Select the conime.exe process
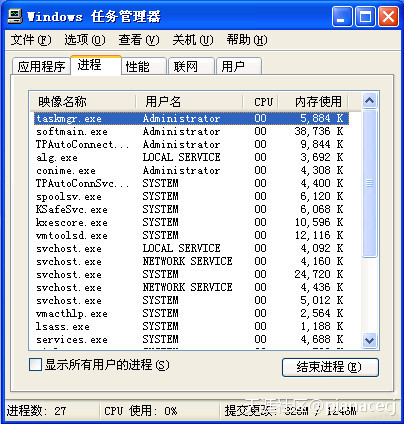The width and height of the screenshot is (404, 424). (191, 171)
